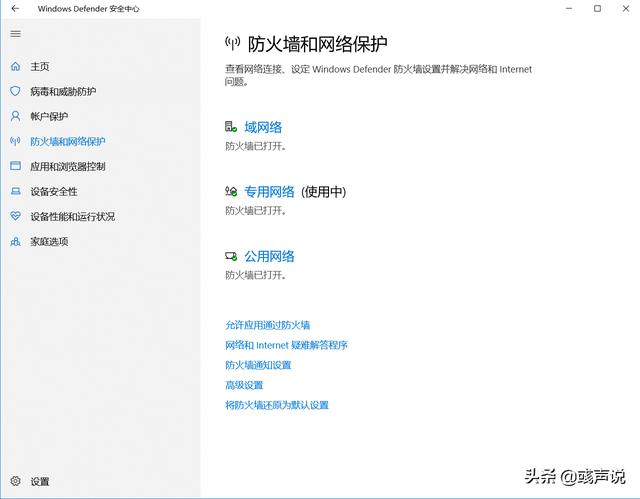The height and width of the screenshot is (499, 640).
Task: Click the 允许应用通过防火墙 link
Action: coord(268,325)
